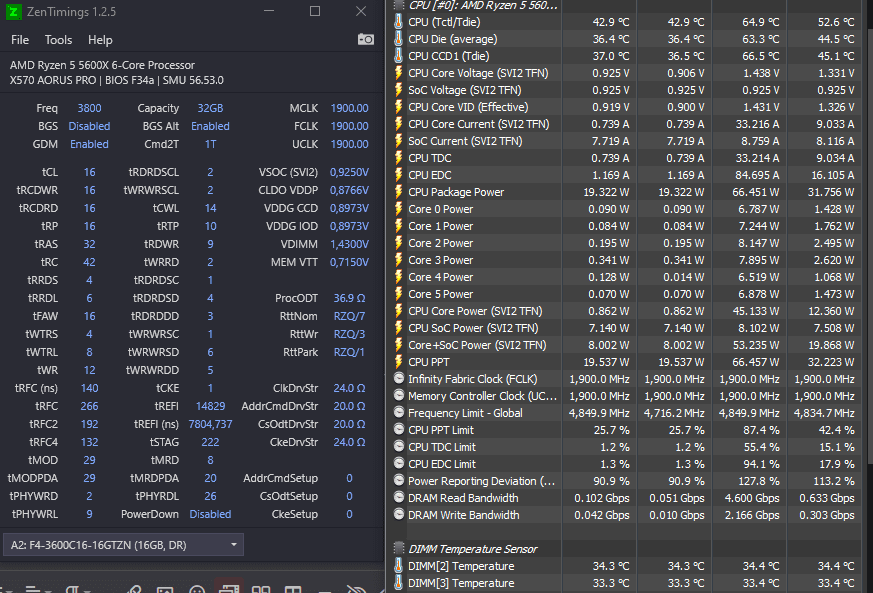Click lightning icon beside CPU Core Current
Image resolution: width=873 pixels, height=593 pixels.
click(399, 124)
